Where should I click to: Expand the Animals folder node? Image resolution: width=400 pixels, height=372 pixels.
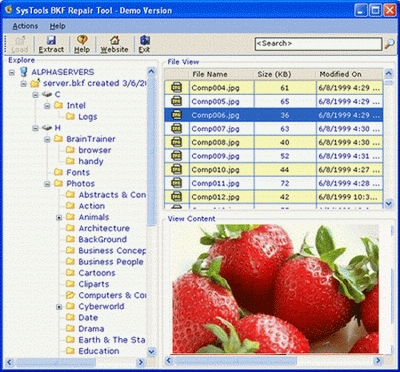[x=59, y=218]
